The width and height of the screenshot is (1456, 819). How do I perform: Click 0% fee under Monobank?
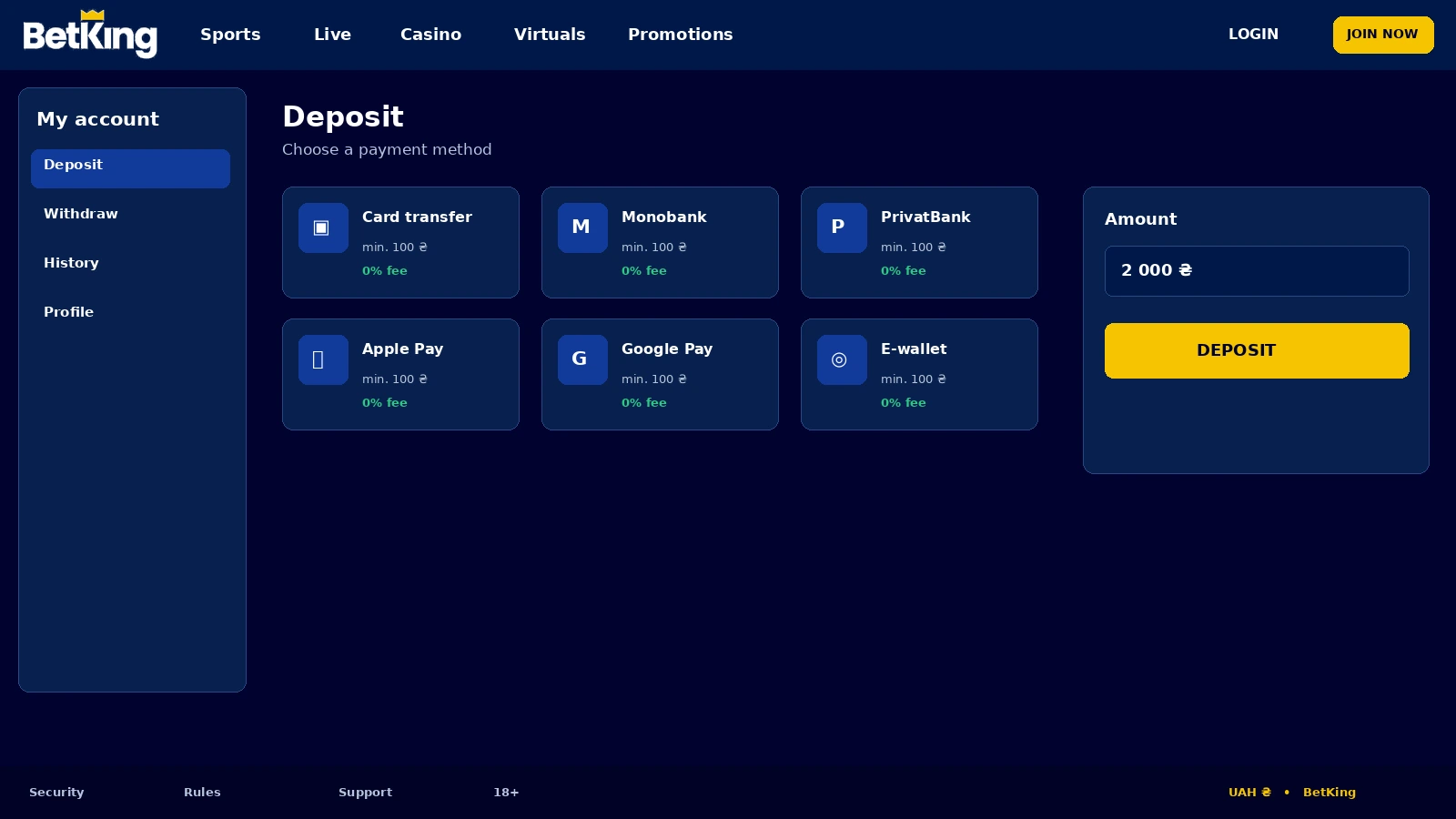coord(644,271)
